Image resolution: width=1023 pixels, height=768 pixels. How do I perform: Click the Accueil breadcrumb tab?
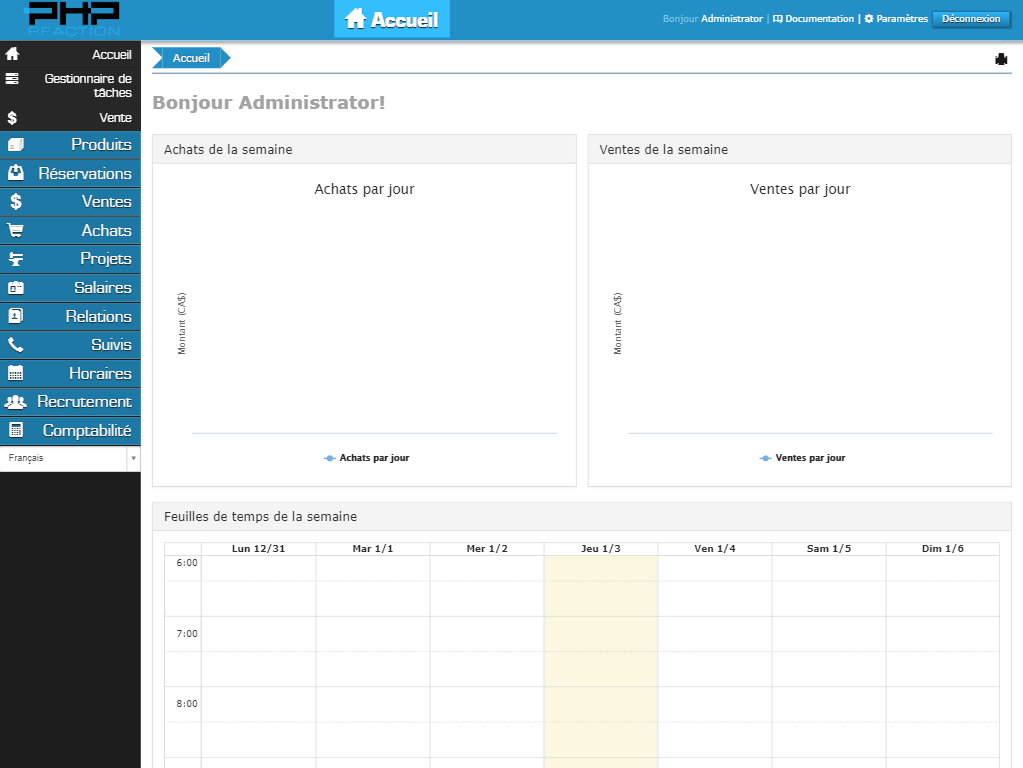[191, 58]
